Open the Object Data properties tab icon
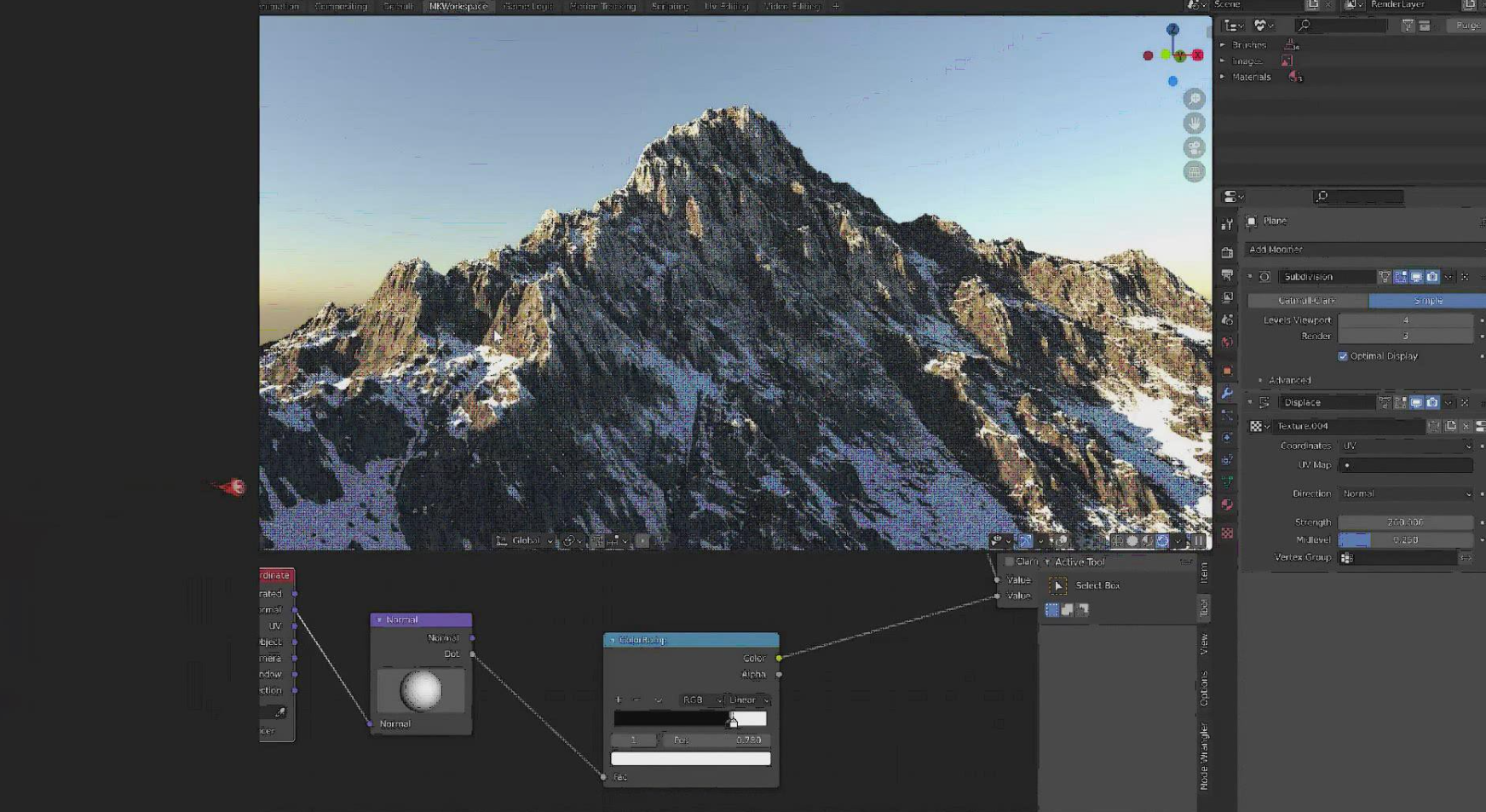The height and width of the screenshot is (812, 1486). pos(1227,481)
